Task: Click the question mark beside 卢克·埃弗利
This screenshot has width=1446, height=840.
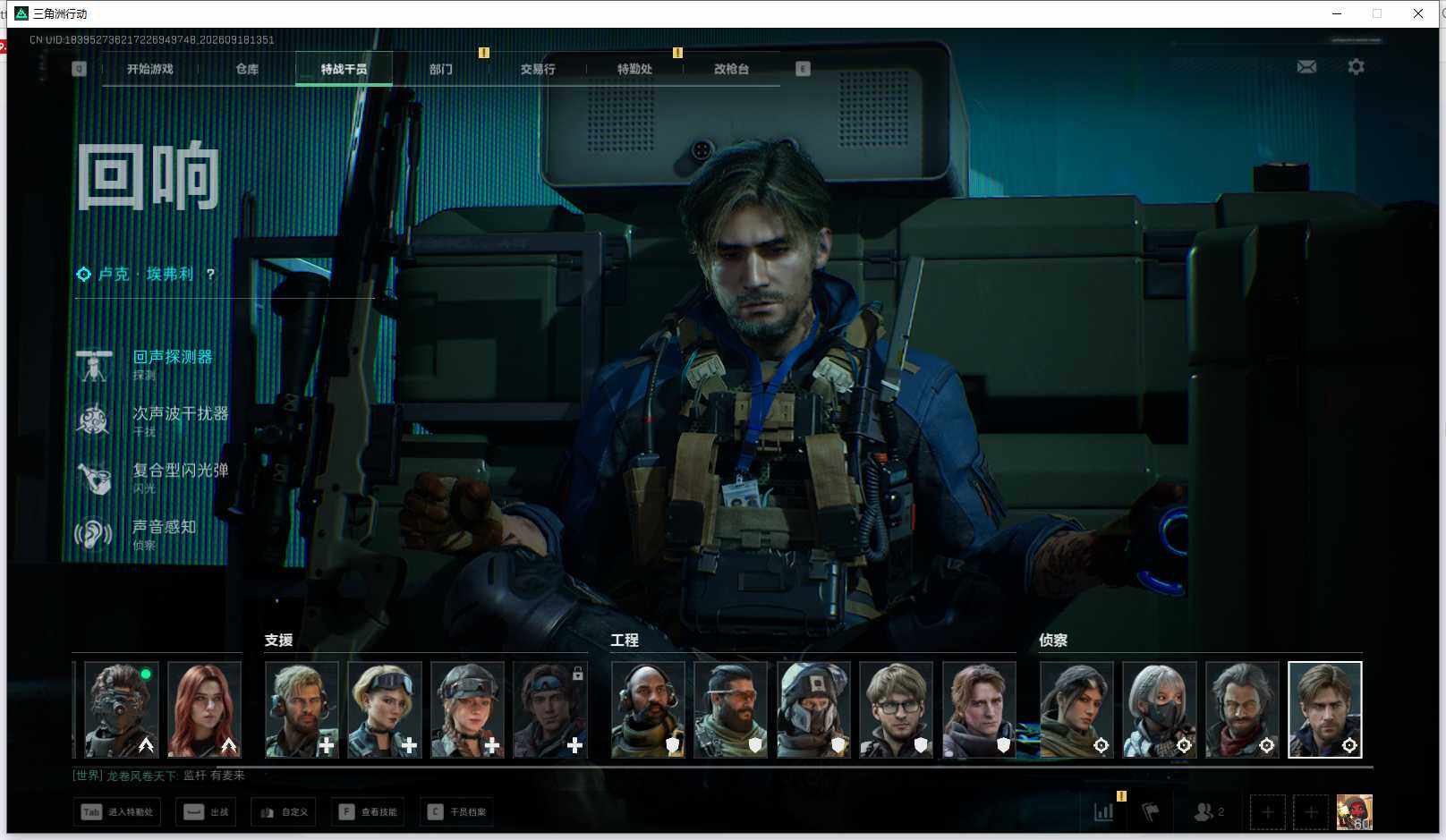Action: [x=210, y=274]
